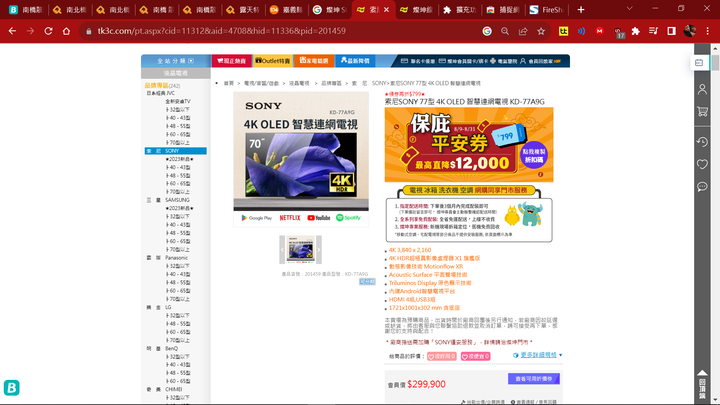Viewport: 720px width, 405px height.
Task: Click the teal B floating icon
Action: tap(11, 388)
